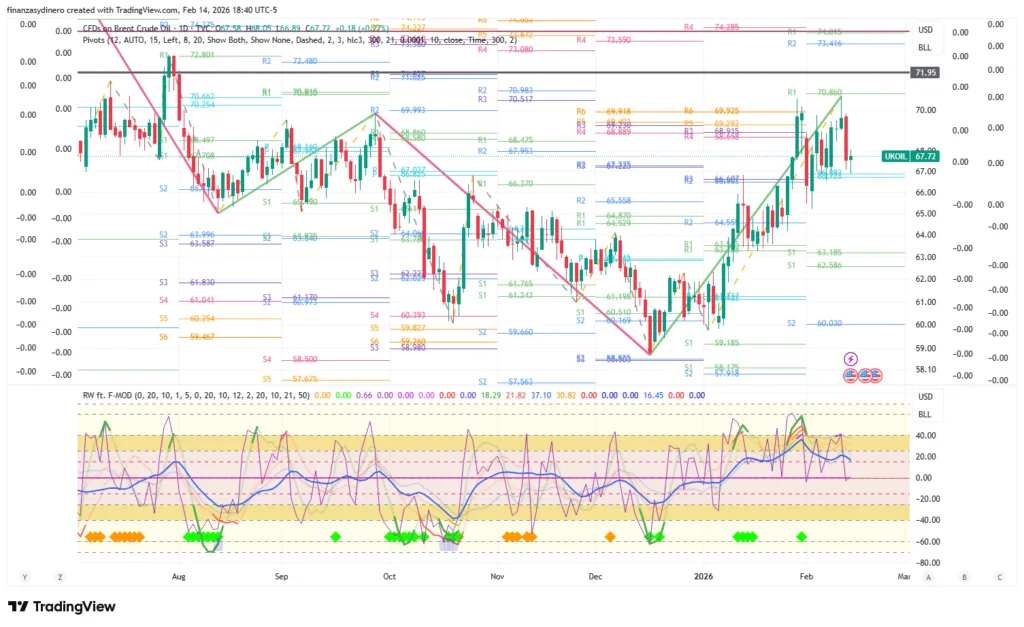Select the RW ft. F-MOD indicator legend
Viewport: 1024px width, 627px height.
click(x=108, y=397)
